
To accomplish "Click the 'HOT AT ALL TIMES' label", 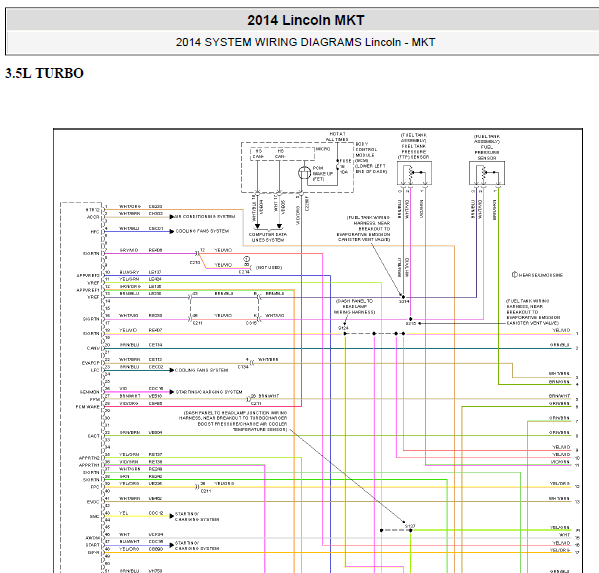I will tap(337, 137).
